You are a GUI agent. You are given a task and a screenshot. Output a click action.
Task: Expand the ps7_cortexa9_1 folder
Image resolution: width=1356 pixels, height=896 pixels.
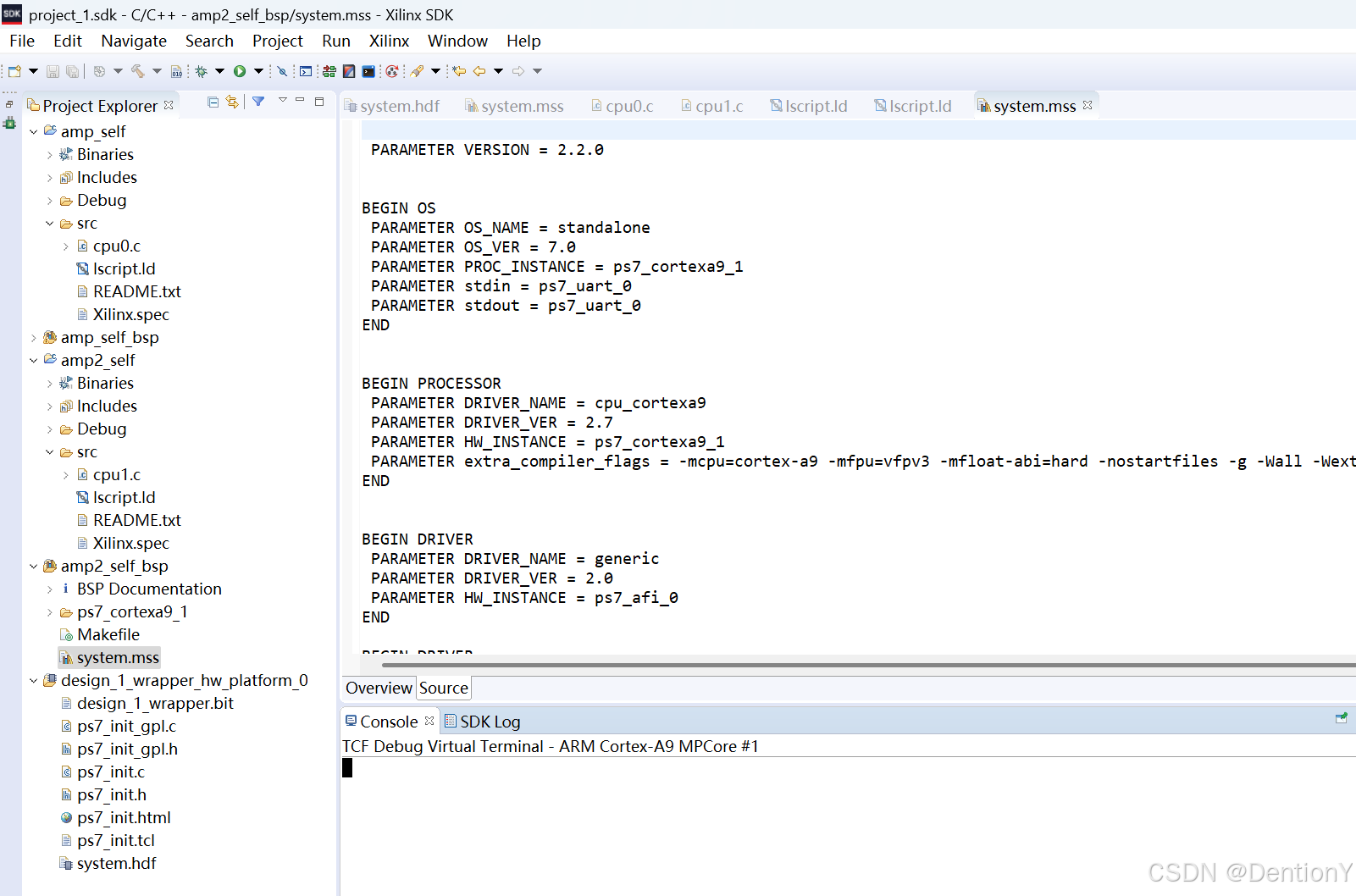(49, 611)
